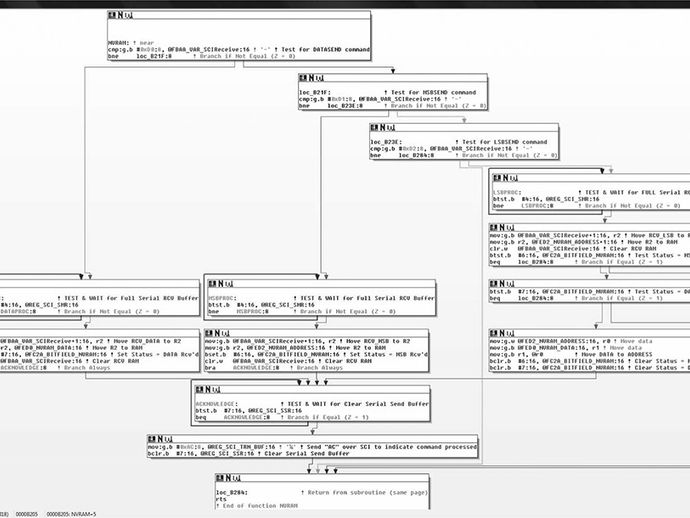The width and height of the screenshot is (690, 518).
Task: Click 'bra ACKNOWLEDGE:8' in Move RCV_MSB block
Action: 274,367
